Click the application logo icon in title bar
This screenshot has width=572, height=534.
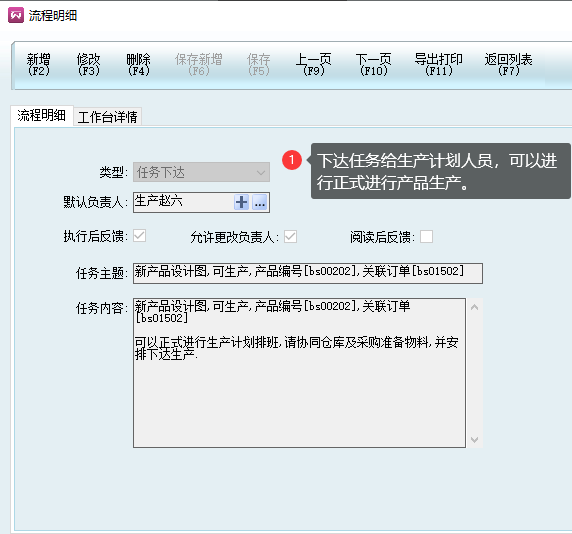(16, 16)
